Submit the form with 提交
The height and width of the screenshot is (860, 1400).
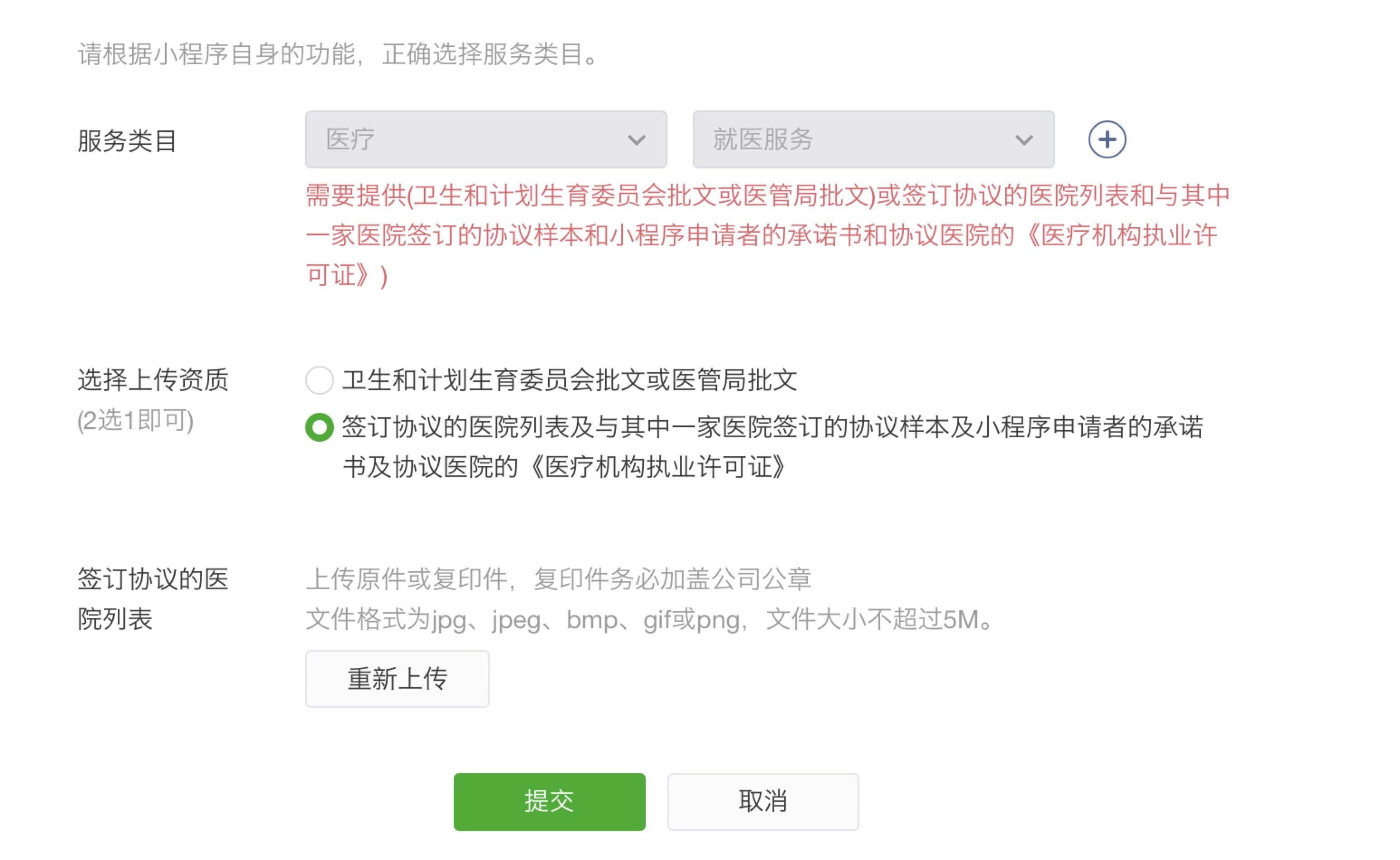tap(549, 802)
